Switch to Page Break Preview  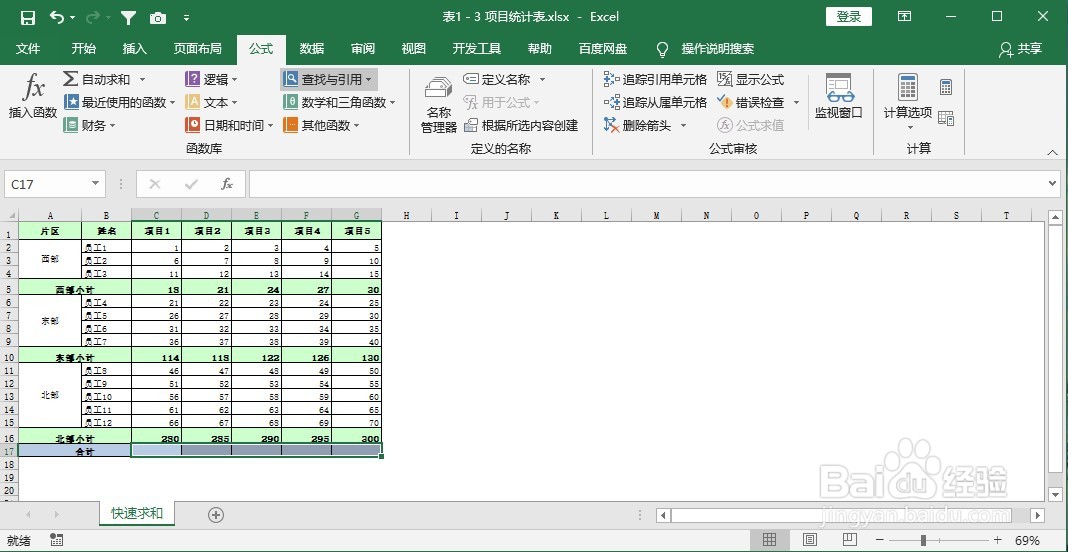(x=849, y=540)
